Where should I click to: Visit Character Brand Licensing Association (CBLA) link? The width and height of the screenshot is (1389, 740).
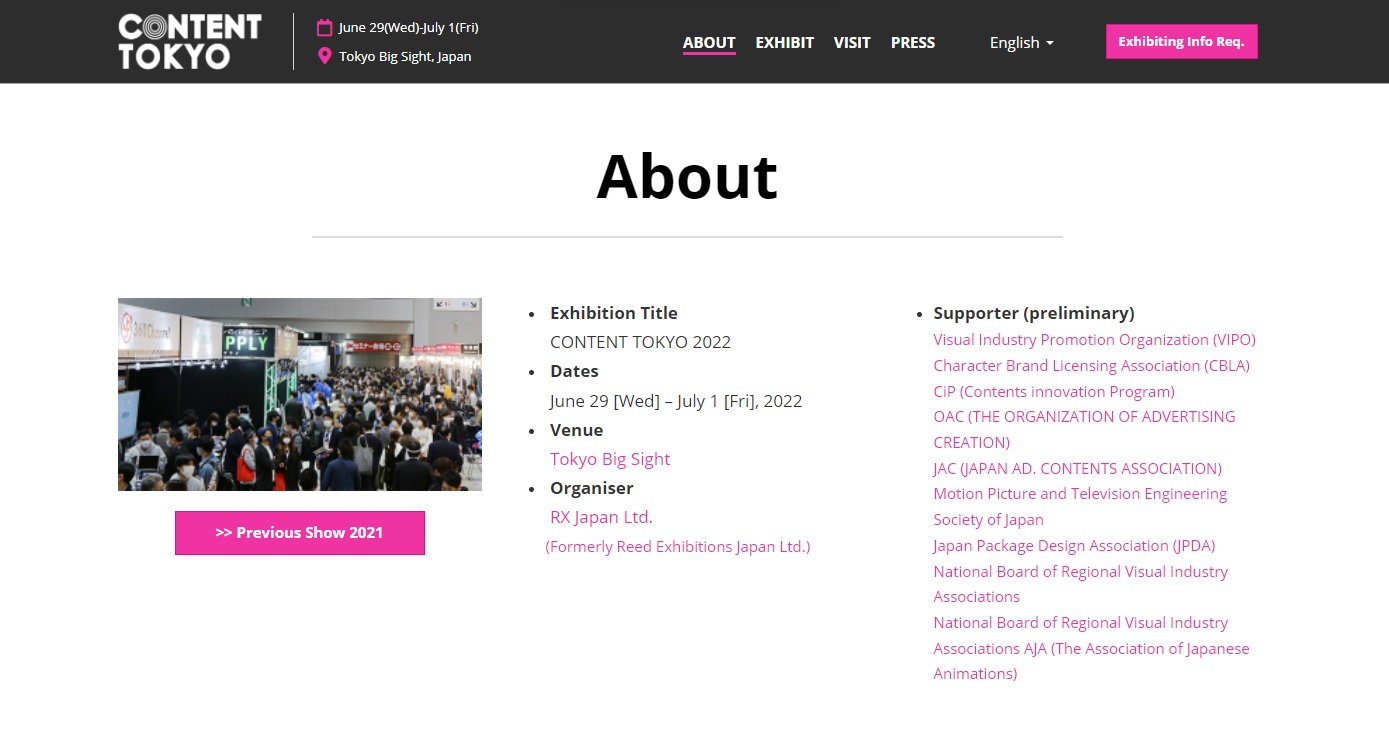tap(1091, 366)
